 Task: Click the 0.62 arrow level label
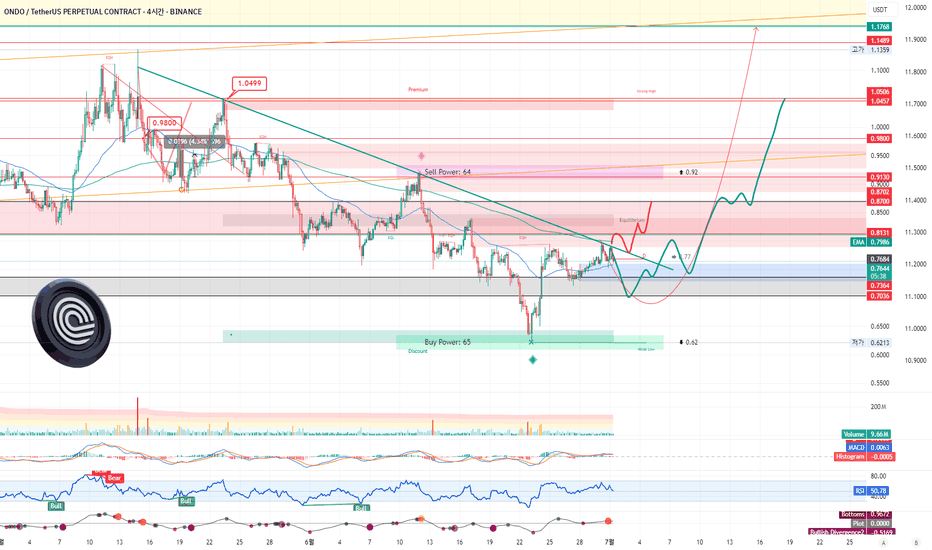click(688, 342)
